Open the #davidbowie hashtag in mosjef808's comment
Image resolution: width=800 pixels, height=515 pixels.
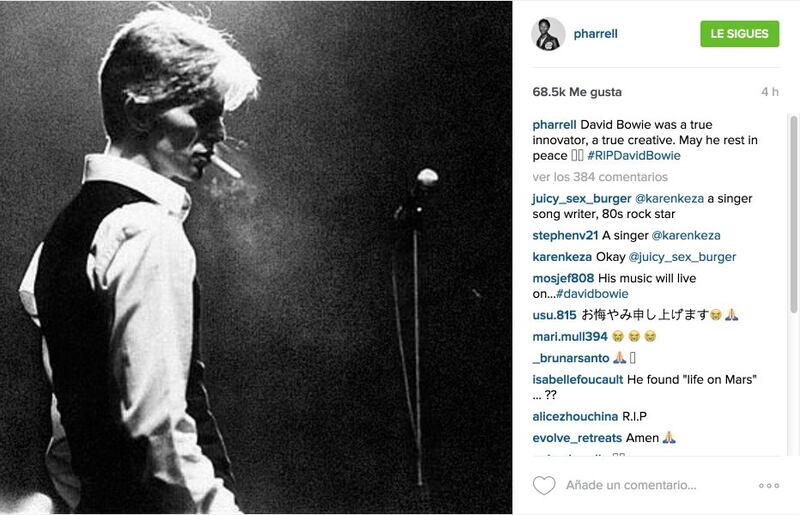tap(592, 293)
